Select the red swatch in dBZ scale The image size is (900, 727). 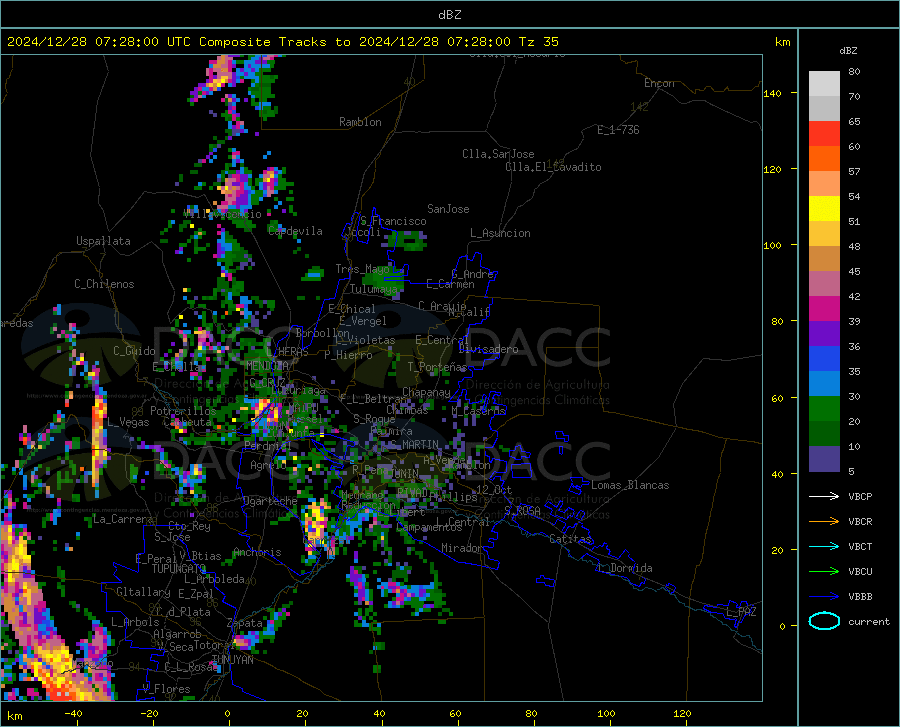(824, 134)
